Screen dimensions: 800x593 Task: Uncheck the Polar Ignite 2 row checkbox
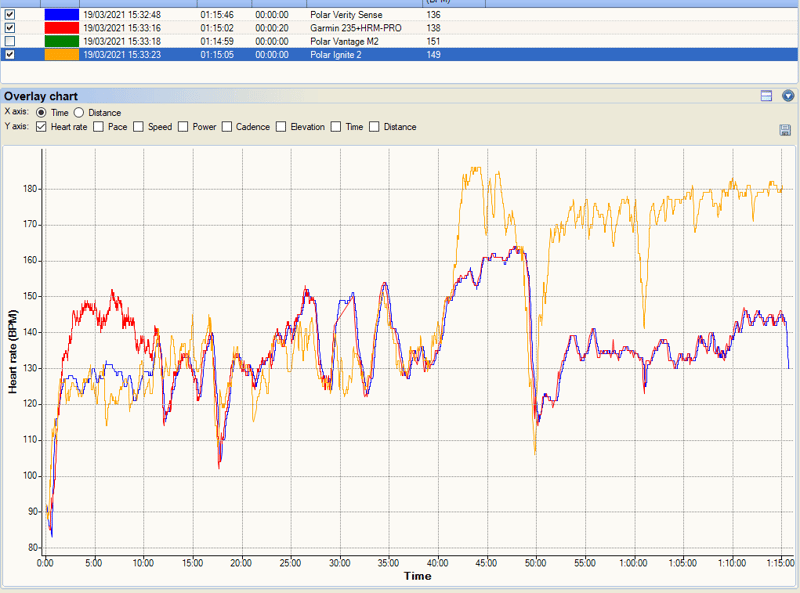(x=10, y=55)
